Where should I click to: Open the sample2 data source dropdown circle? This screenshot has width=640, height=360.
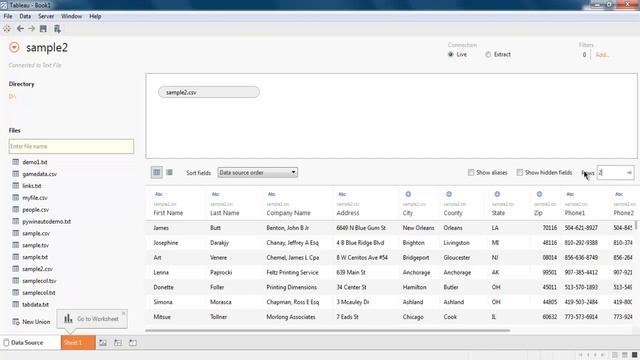click(x=14, y=47)
